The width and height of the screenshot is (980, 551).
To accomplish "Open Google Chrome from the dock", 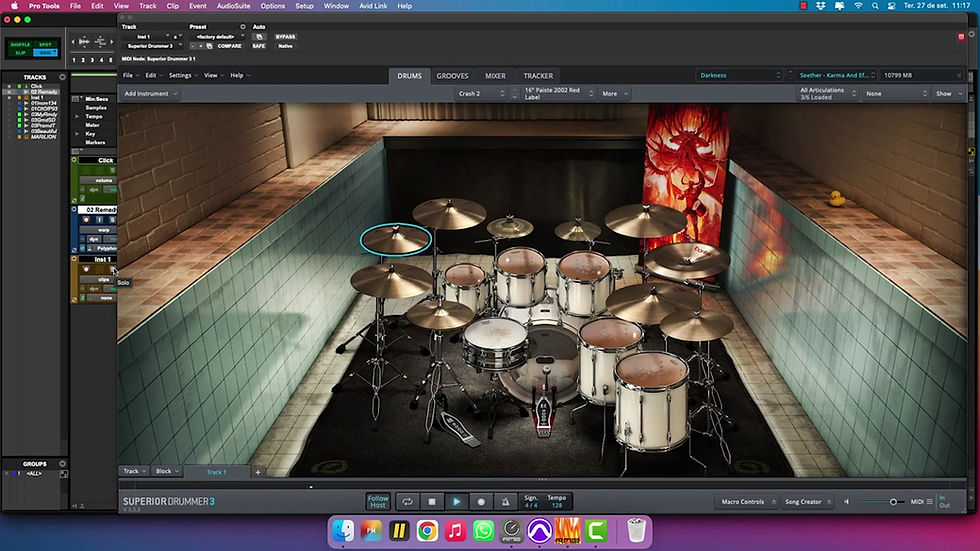I will pos(428,531).
